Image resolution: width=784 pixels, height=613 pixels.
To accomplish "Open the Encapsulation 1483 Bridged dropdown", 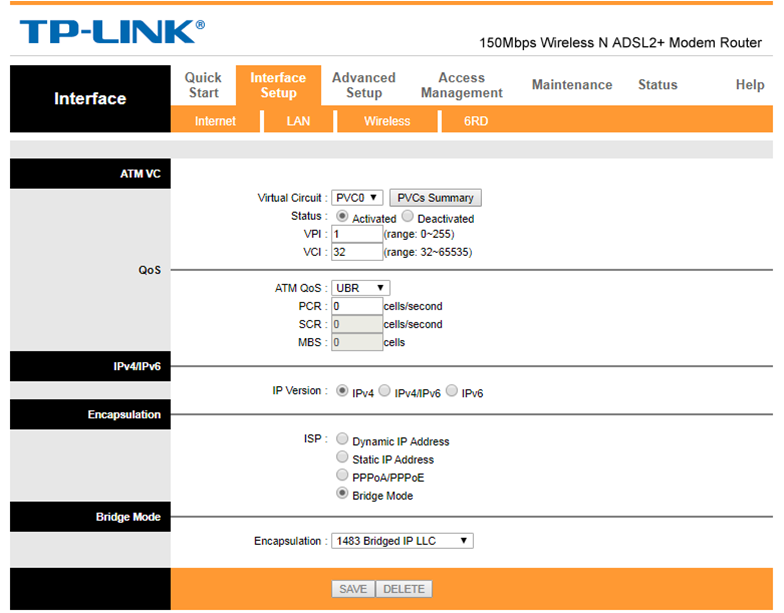I will pos(402,541).
